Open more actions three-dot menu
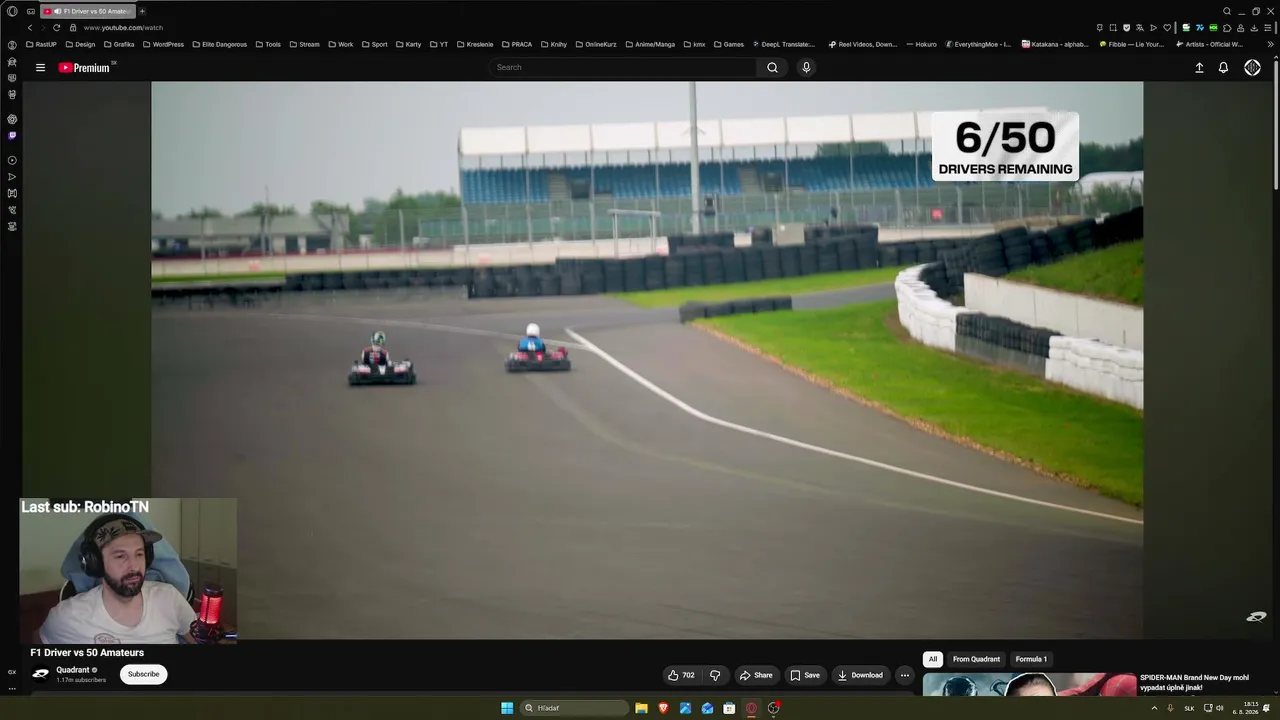The width and height of the screenshot is (1280, 720). pos(905,675)
